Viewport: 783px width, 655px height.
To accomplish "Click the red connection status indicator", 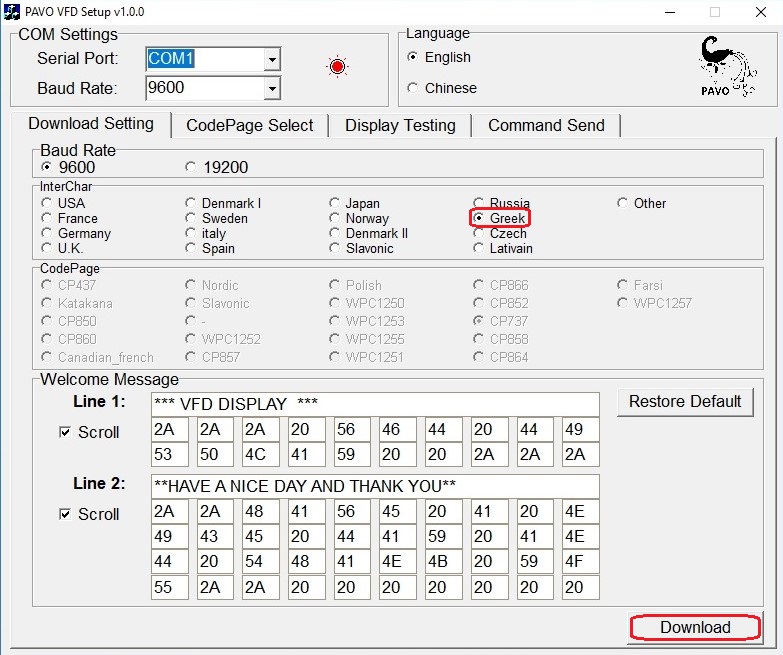I will pos(338,66).
